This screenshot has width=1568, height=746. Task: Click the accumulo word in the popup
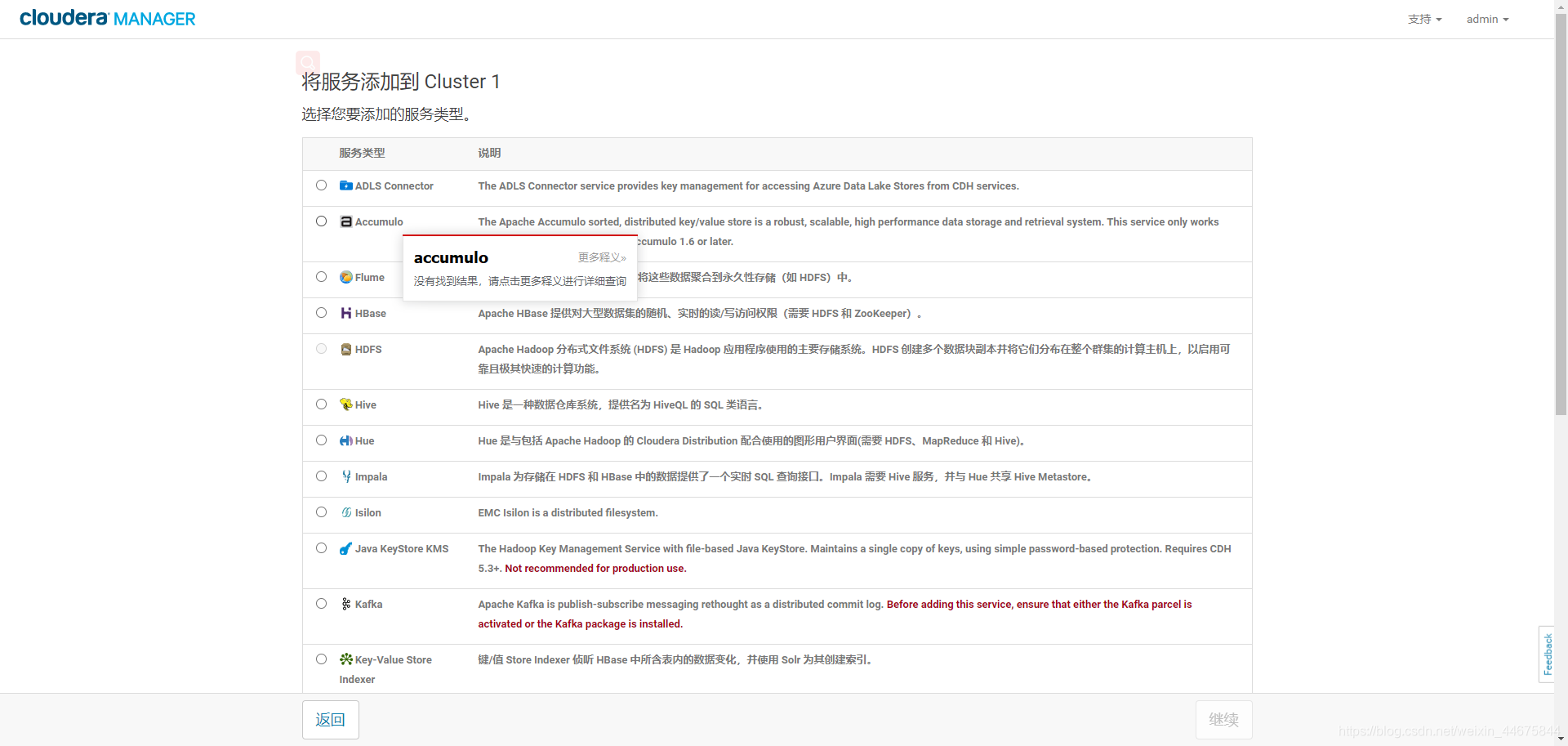tap(451, 257)
